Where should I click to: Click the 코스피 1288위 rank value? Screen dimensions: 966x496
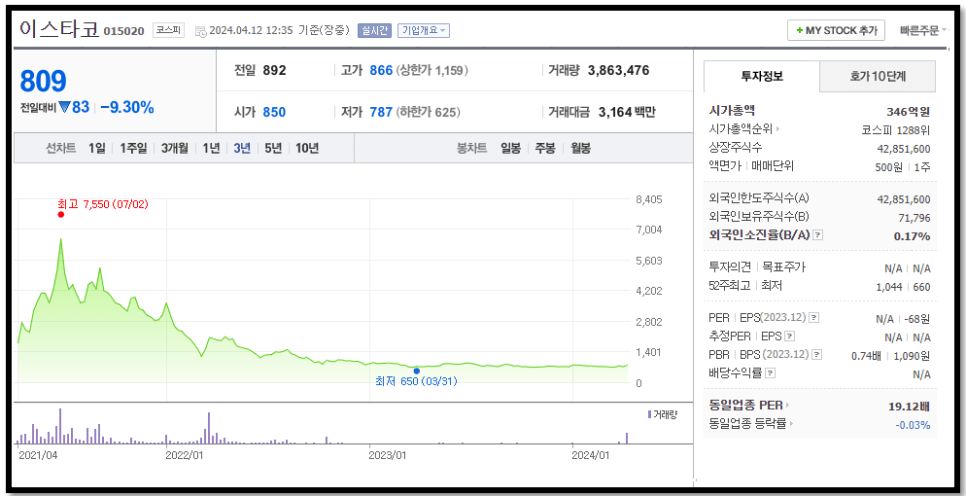tap(896, 131)
